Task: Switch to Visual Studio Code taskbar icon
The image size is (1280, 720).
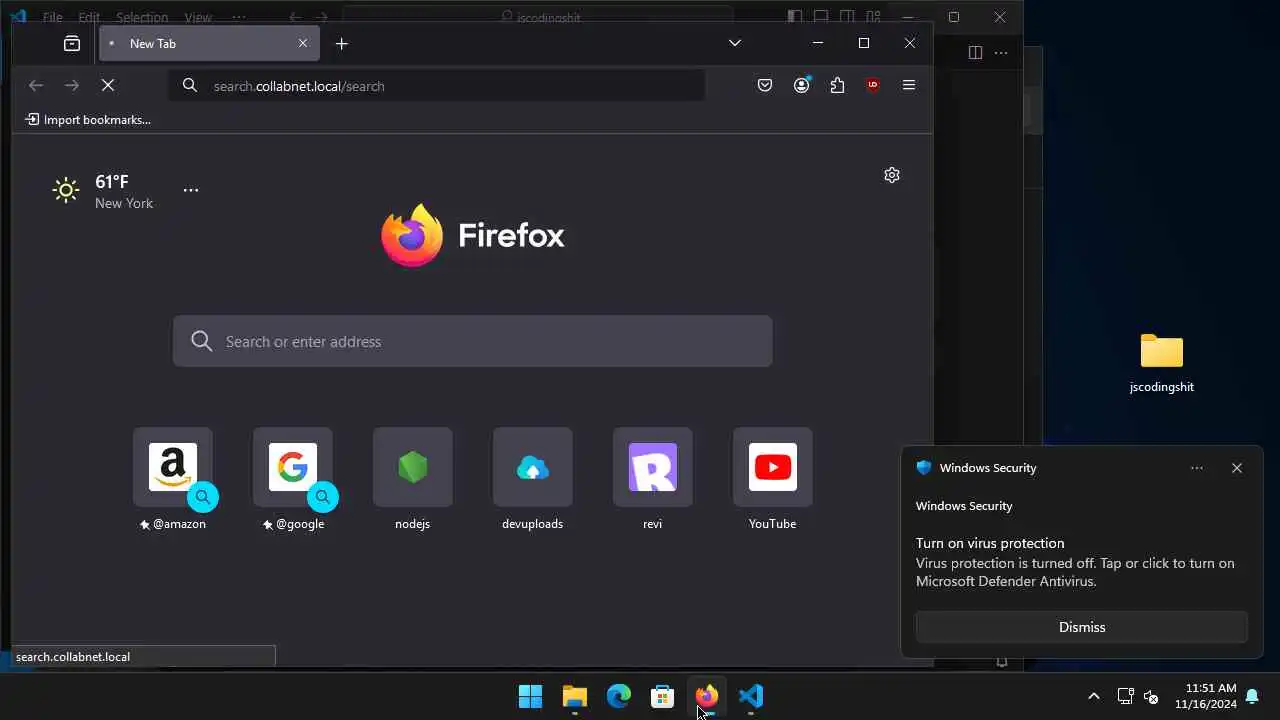Action: click(751, 696)
